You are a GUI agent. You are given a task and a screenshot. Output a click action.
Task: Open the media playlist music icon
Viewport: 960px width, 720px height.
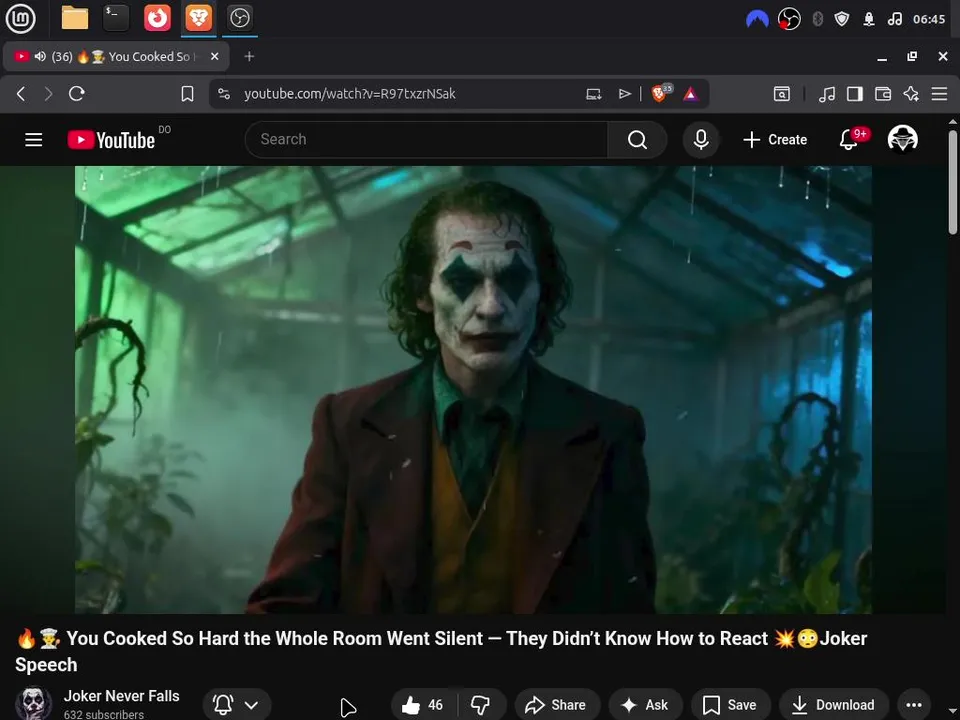(x=827, y=94)
